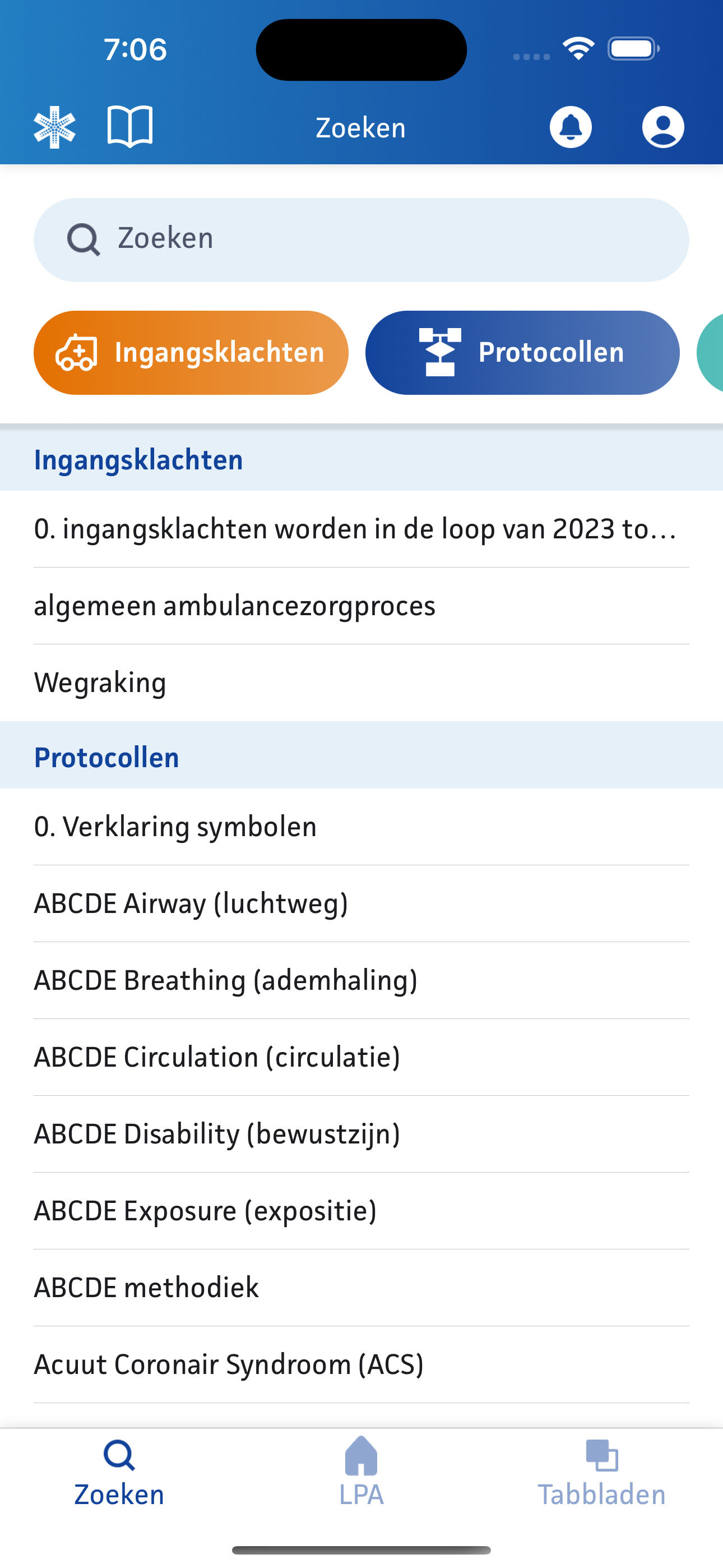Image resolution: width=723 pixels, height=1568 pixels.
Task: Tap the snowflake star-of-life icon
Action: (55, 127)
